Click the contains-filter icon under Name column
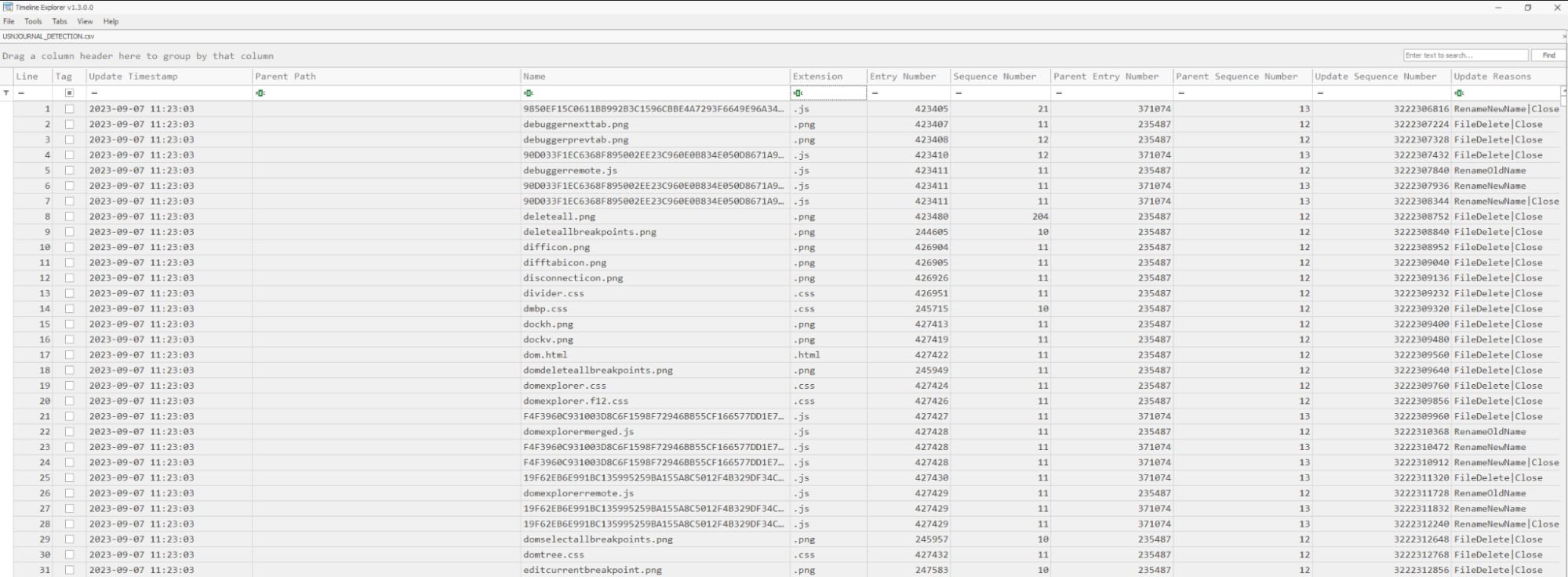The image size is (1568, 577). [529, 93]
